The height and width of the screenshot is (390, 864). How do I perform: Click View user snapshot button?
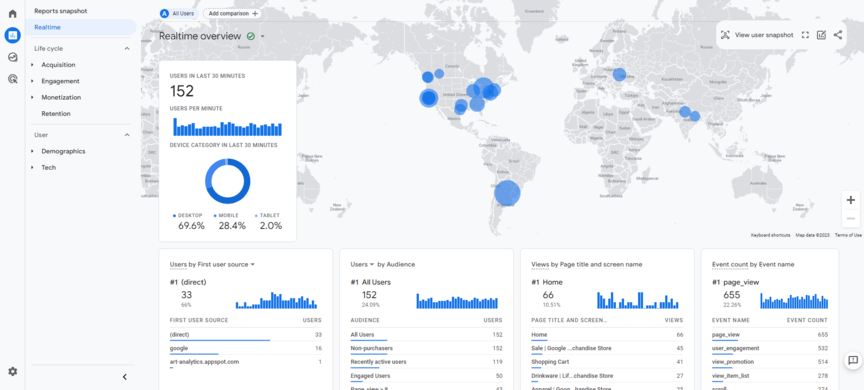pyautogui.click(x=758, y=35)
